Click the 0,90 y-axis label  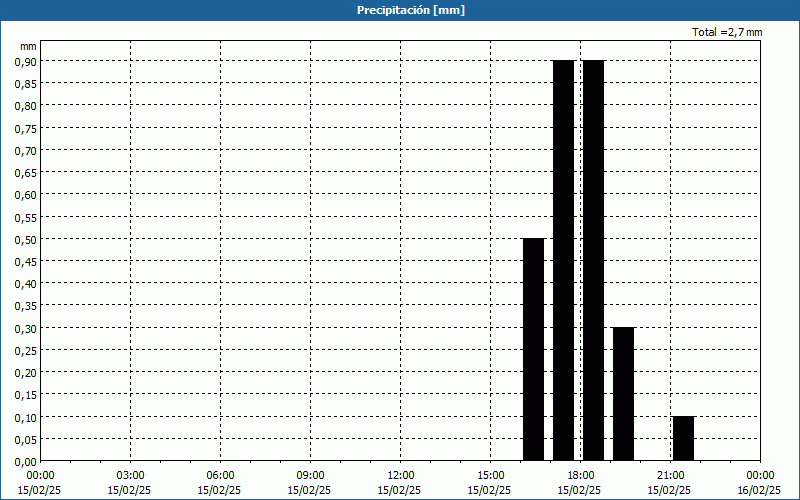point(26,61)
